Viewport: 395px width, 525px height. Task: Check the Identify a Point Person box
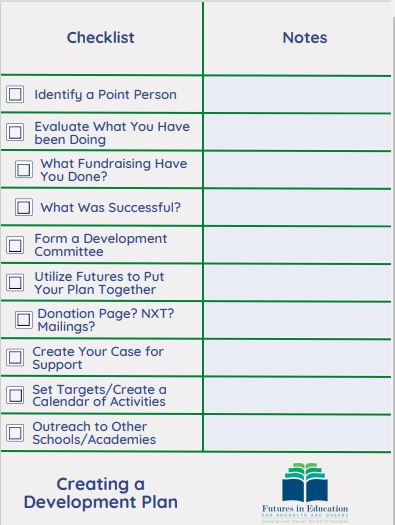click(x=15, y=94)
